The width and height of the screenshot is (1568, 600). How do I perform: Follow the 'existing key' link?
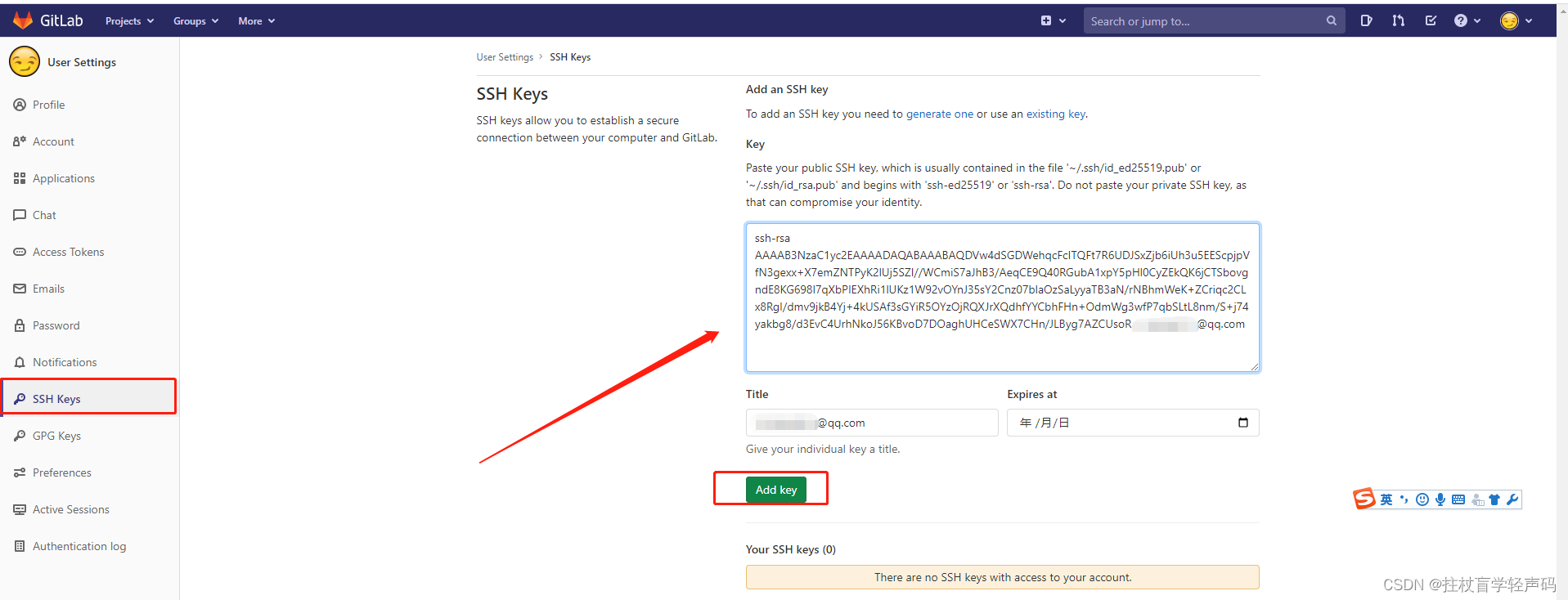(x=1056, y=114)
